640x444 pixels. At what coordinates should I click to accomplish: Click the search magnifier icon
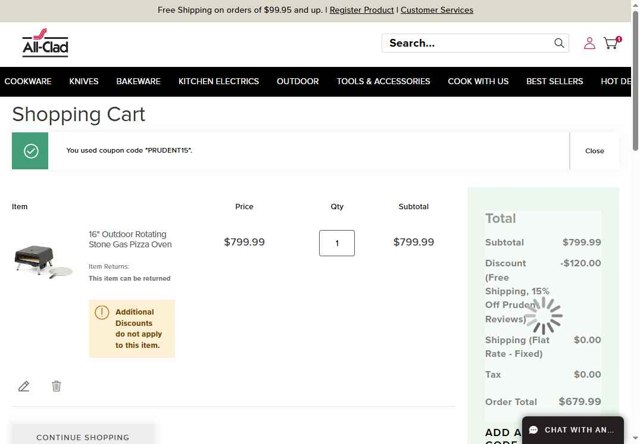click(559, 43)
